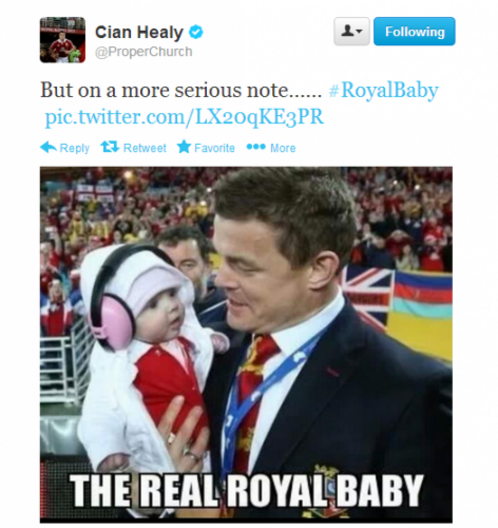Screen dimensions: 498x528
Task: Open Cian Healy's profile avatar
Action: (x=63, y=40)
